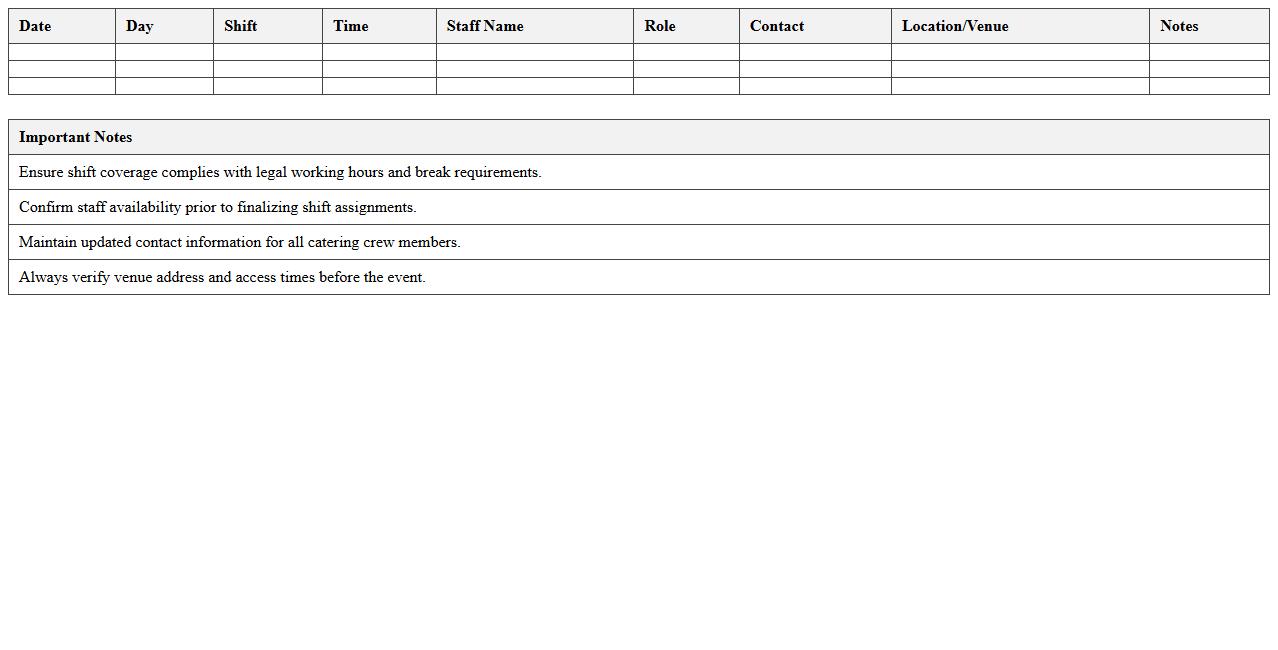Click the Location/Venue column header
1278x650 pixels.
(955, 26)
